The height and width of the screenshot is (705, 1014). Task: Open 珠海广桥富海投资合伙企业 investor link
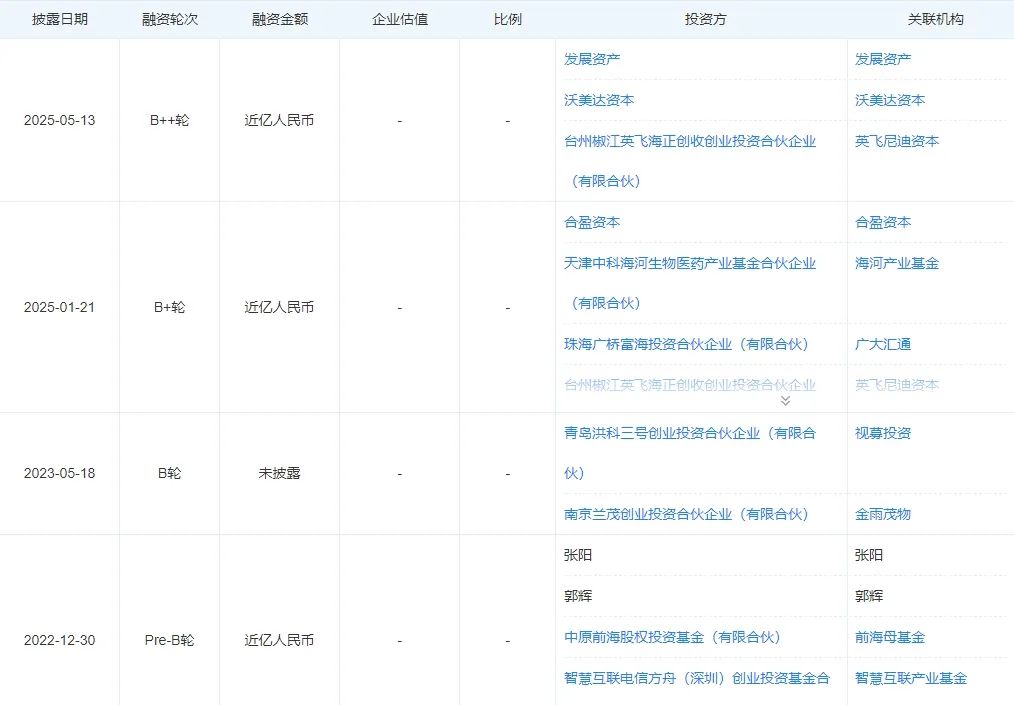pyautogui.click(x=686, y=344)
